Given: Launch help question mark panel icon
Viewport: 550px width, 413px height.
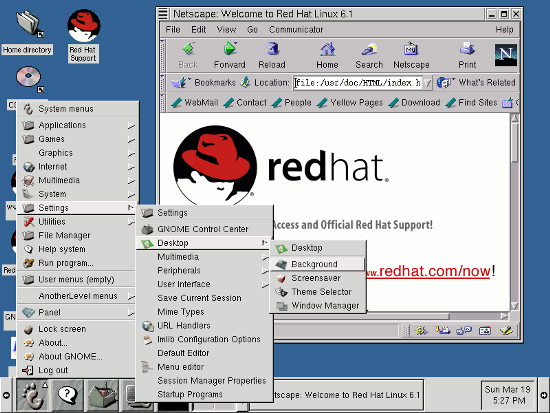Looking at the screenshot, I should (67, 395).
